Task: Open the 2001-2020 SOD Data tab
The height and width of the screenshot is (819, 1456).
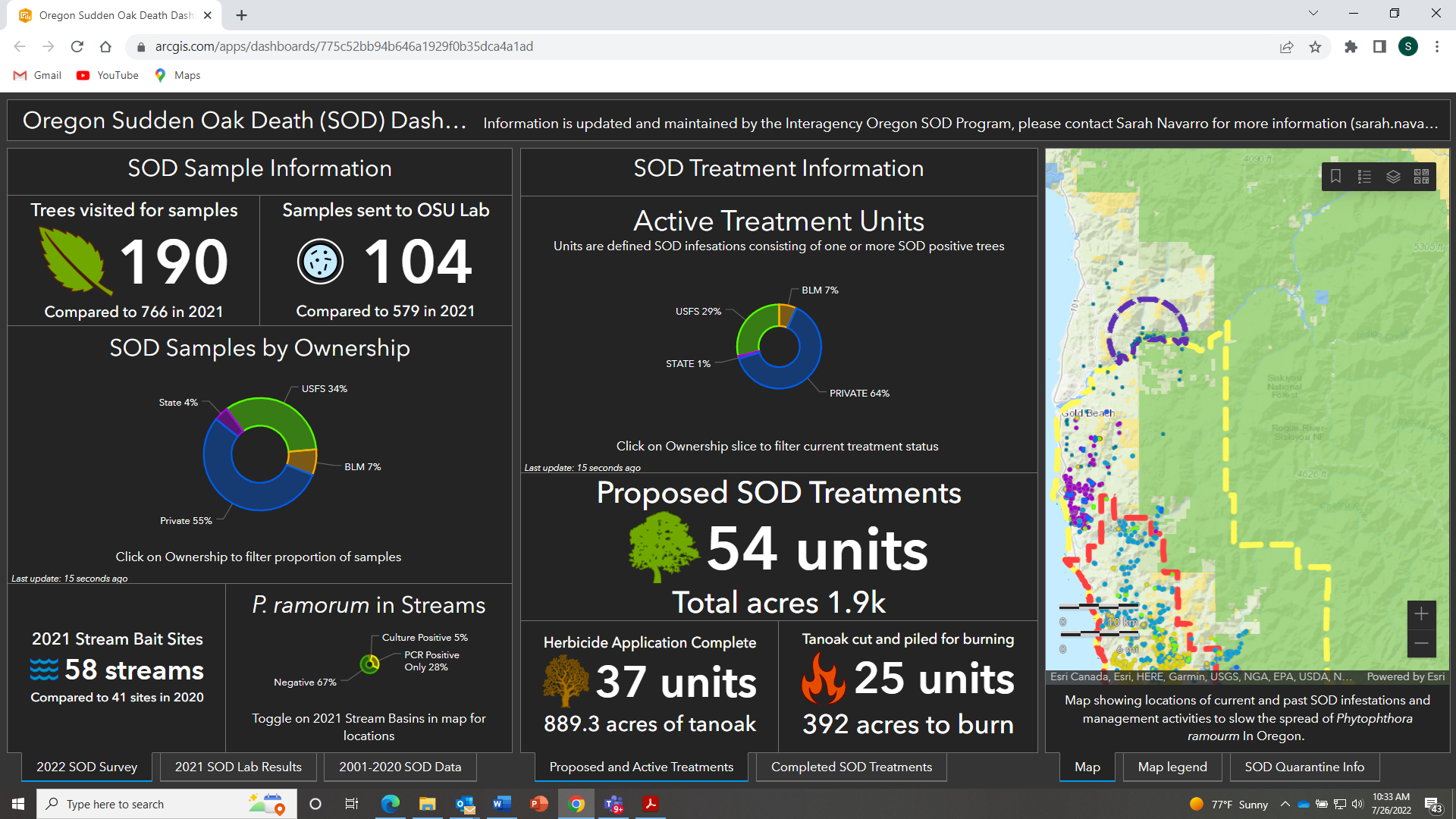Action: coord(400,767)
